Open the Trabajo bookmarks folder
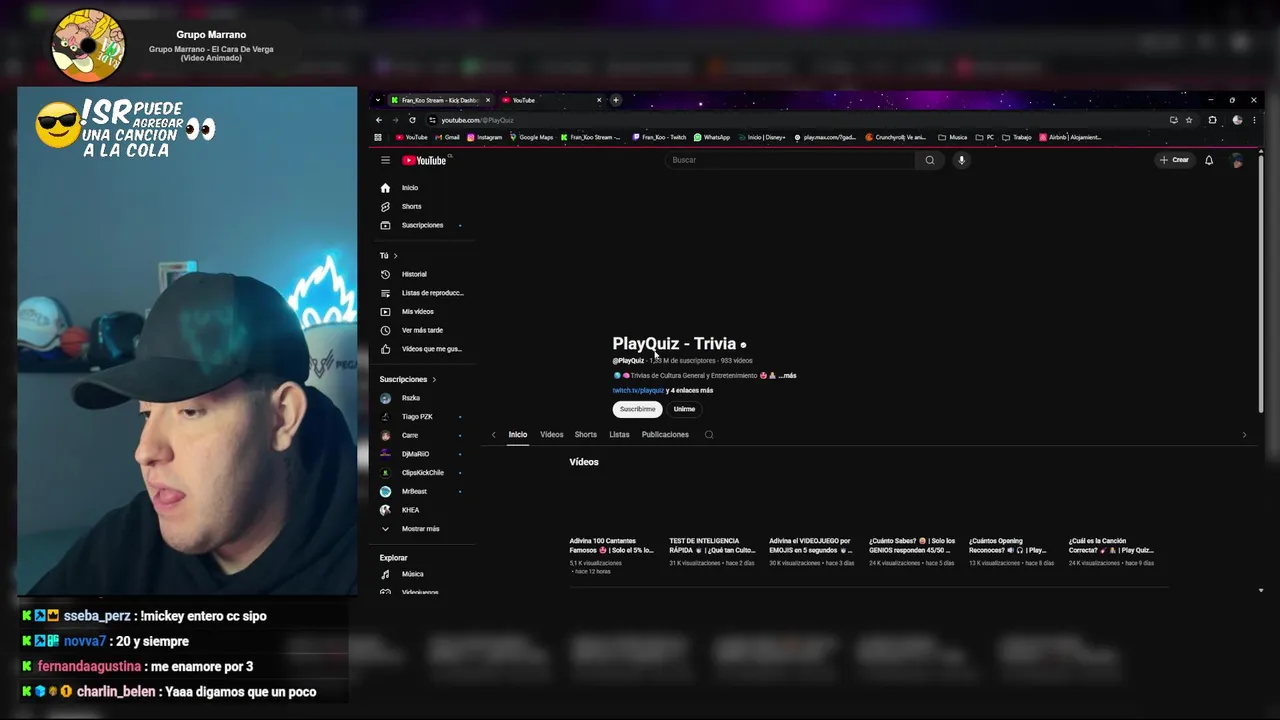Image resolution: width=1280 pixels, height=720 pixels. click(1017, 137)
